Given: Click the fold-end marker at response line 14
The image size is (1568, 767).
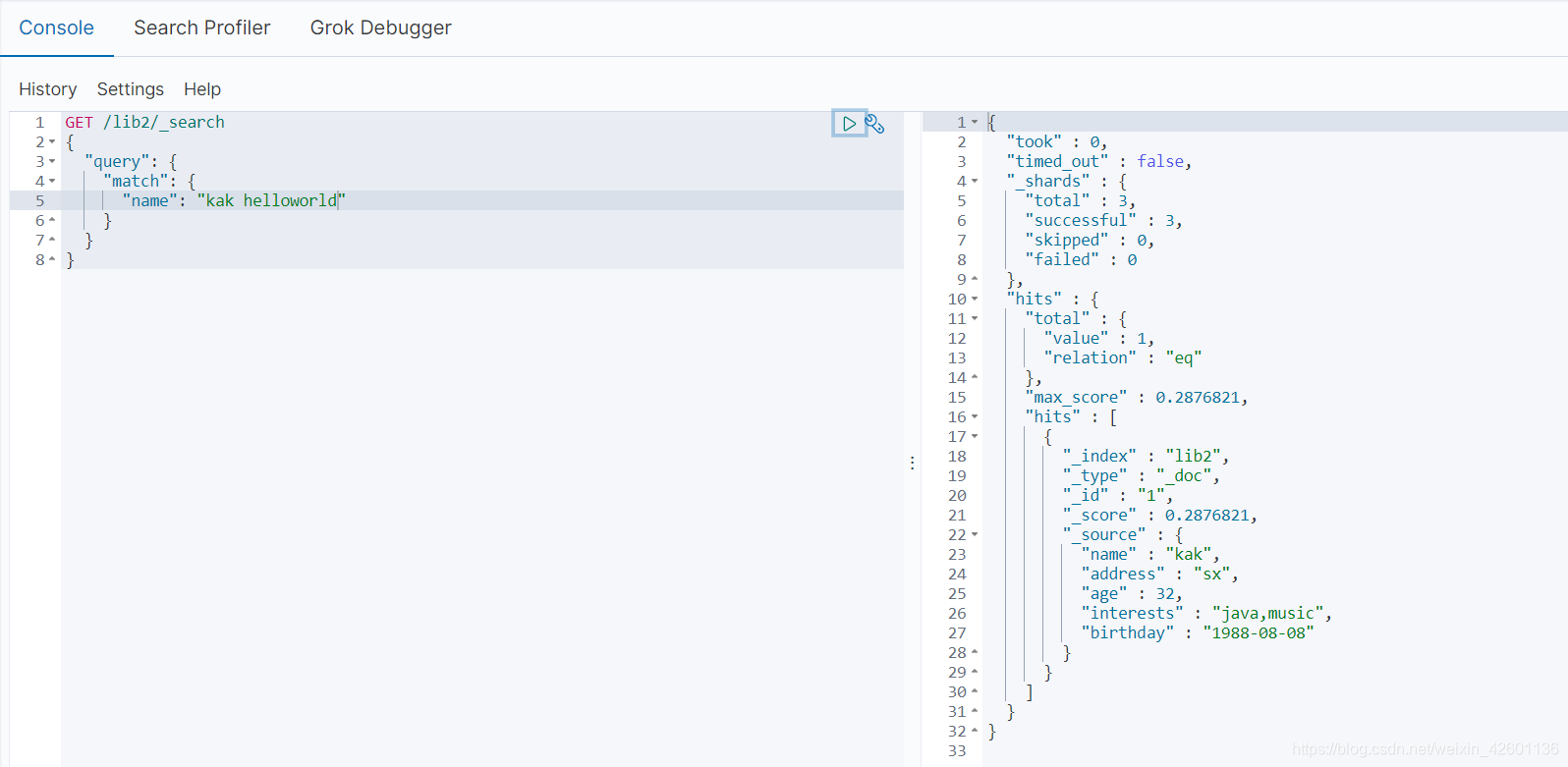Looking at the screenshot, I should [x=975, y=378].
